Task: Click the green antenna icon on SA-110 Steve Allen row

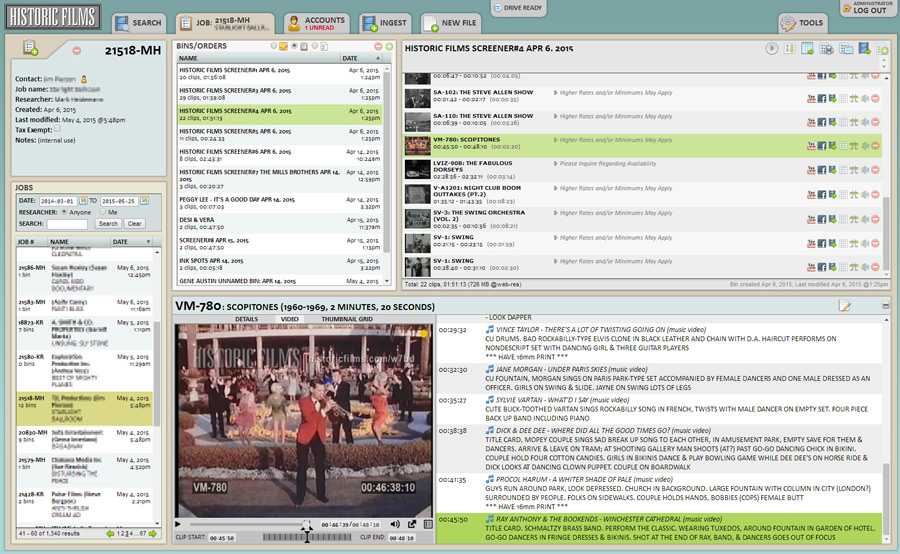Action: (854, 122)
